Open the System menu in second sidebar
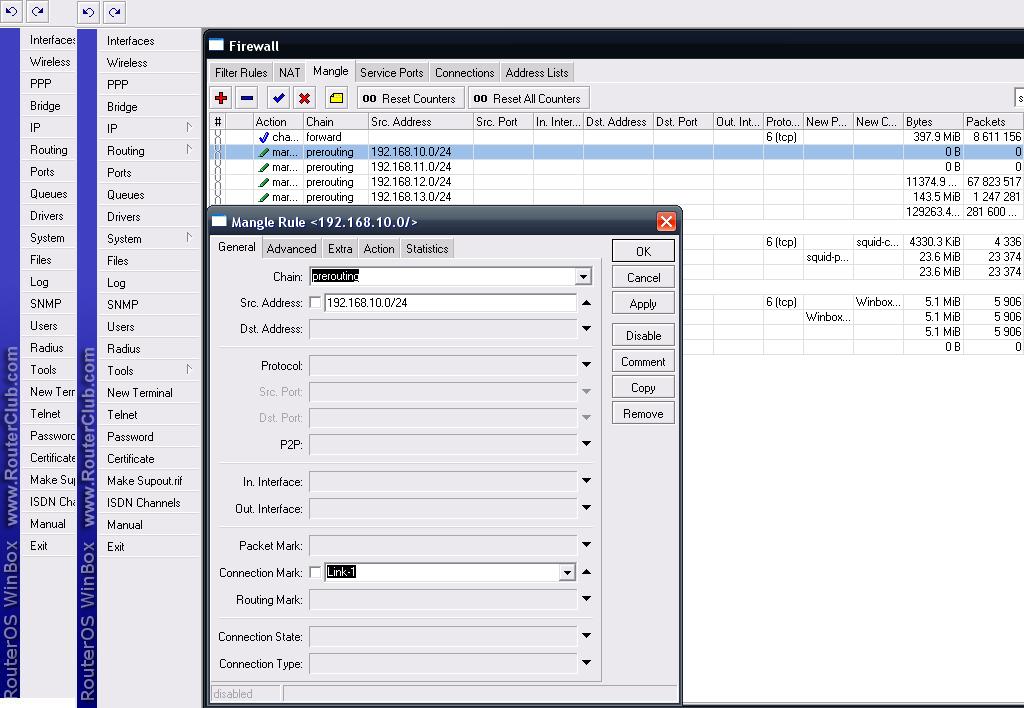 point(148,238)
